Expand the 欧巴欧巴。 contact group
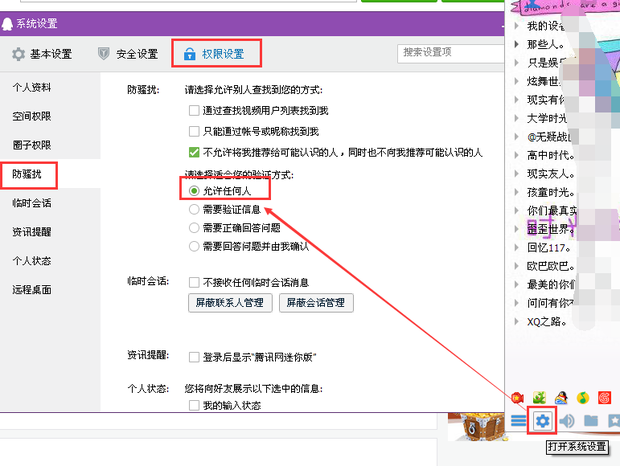The width and height of the screenshot is (620, 466). coord(516,266)
